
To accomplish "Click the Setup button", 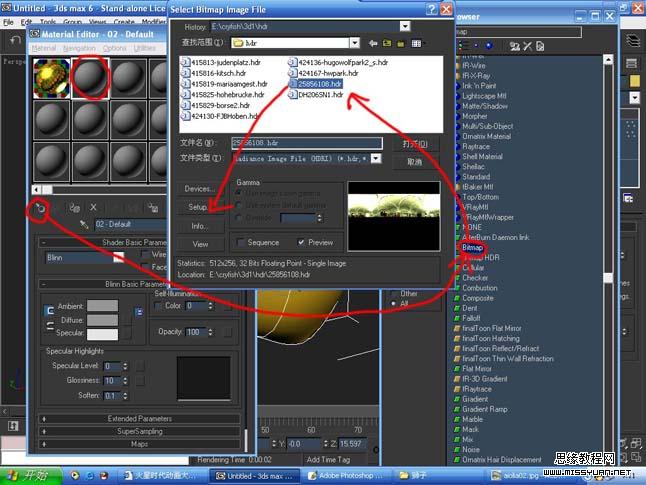I will click(200, 207).
